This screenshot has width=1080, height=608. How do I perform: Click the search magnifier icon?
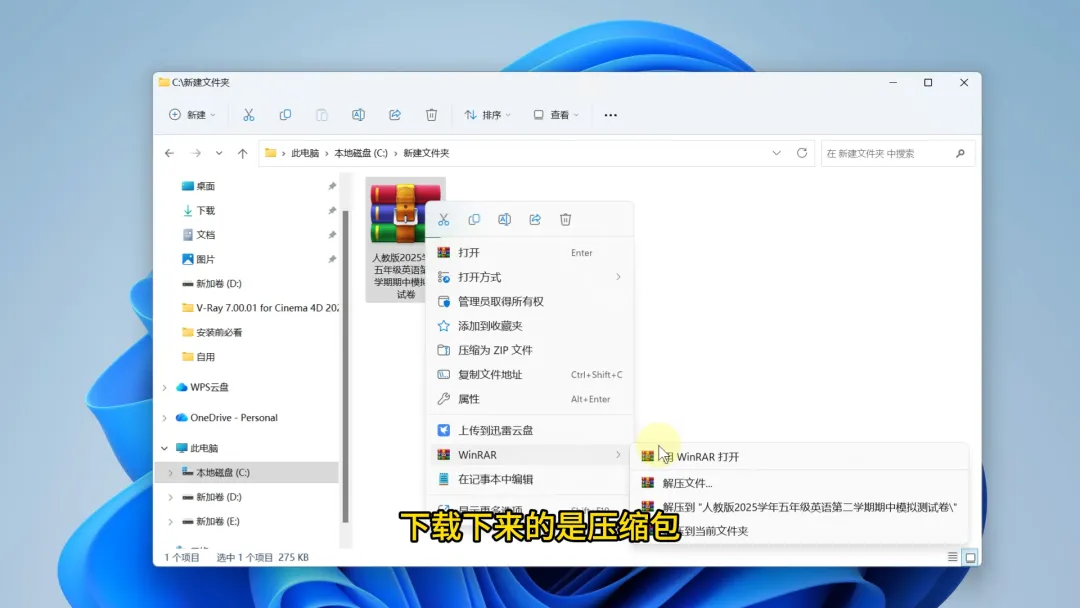click(960, 153)
